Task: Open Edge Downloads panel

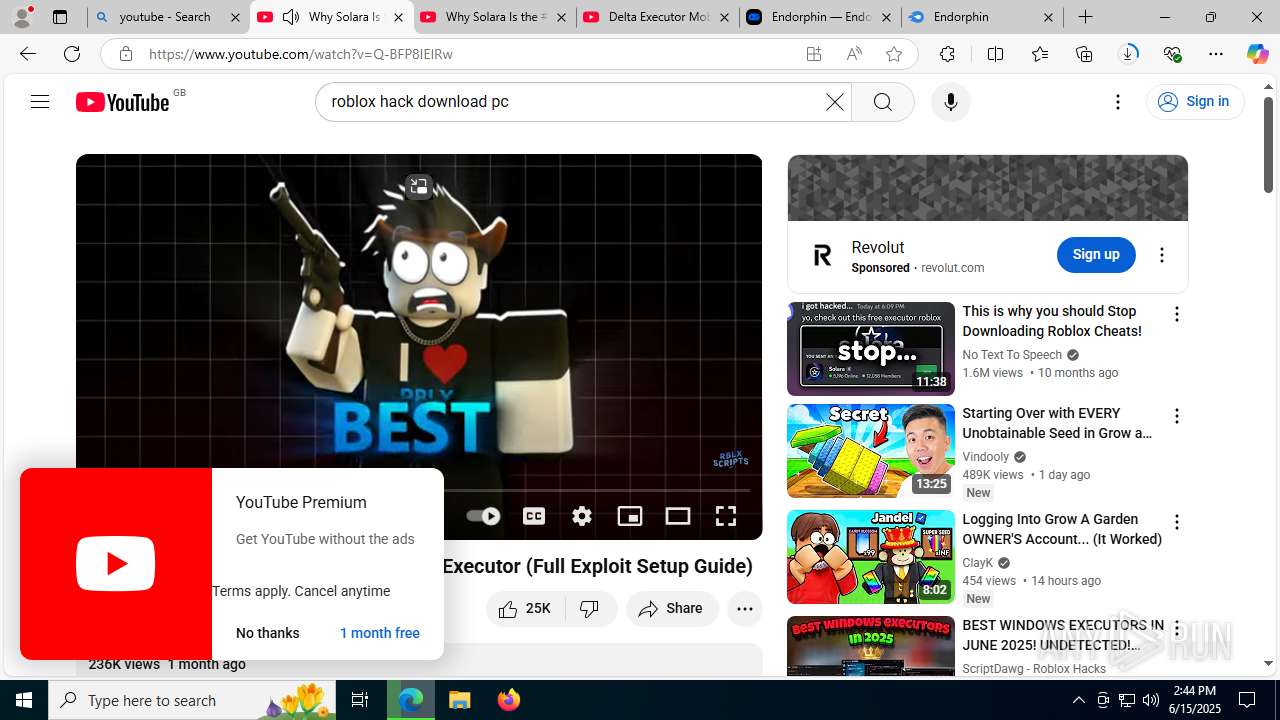Action: [1128, 54]
